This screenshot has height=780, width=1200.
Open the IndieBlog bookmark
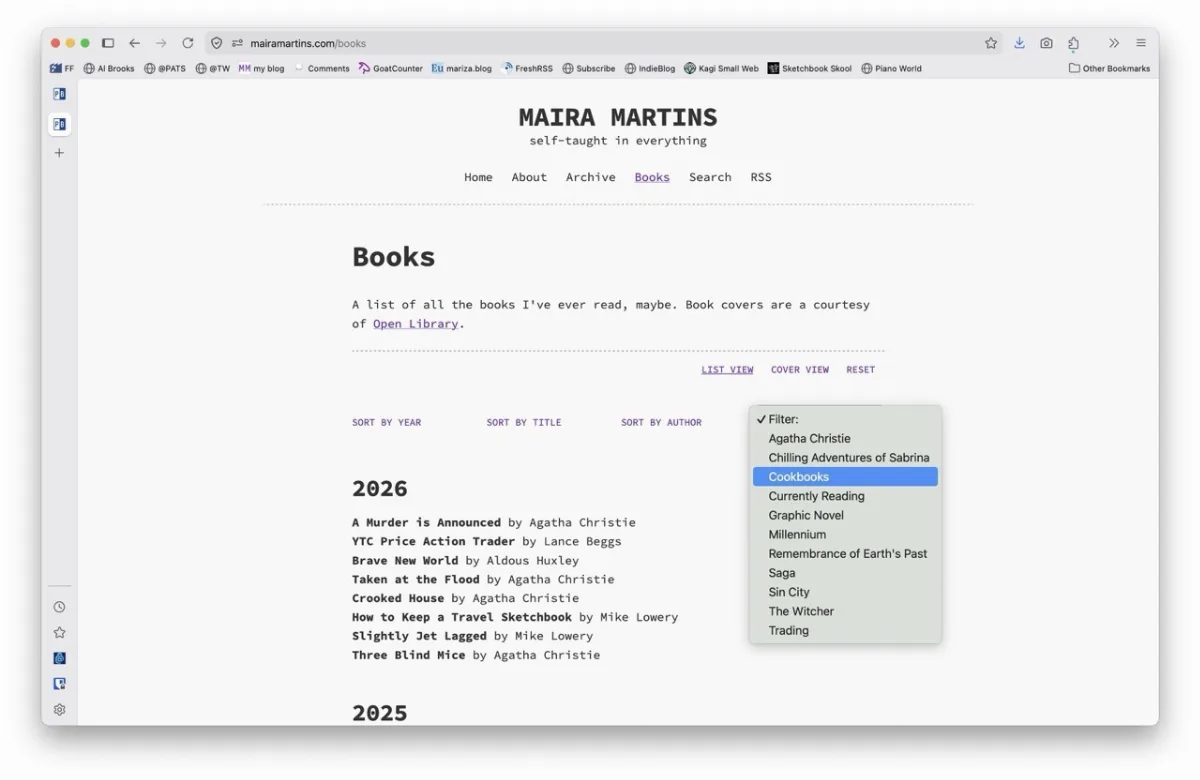click(x=650, y=69)
